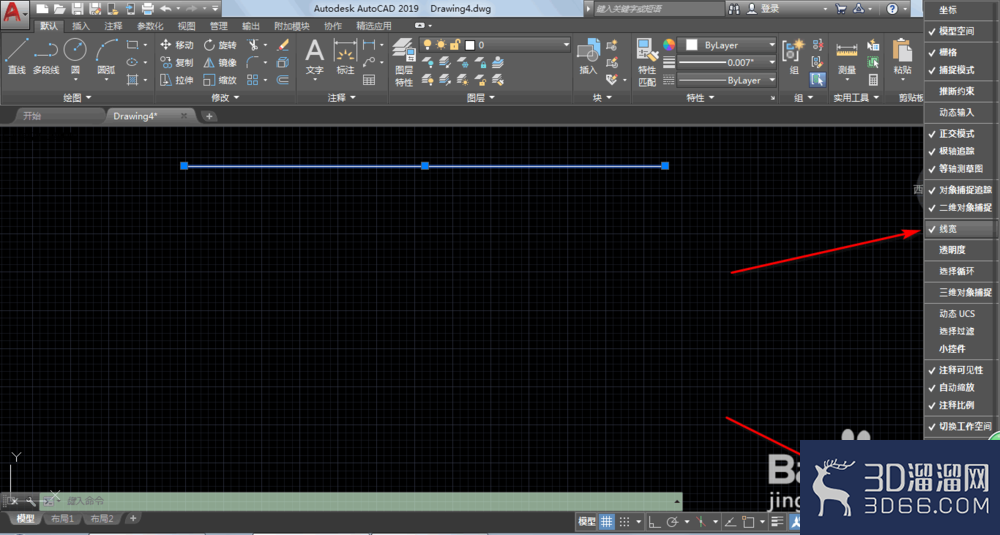
Task: Open Layer Properties (图层特性)
Action: pos(404,62)
